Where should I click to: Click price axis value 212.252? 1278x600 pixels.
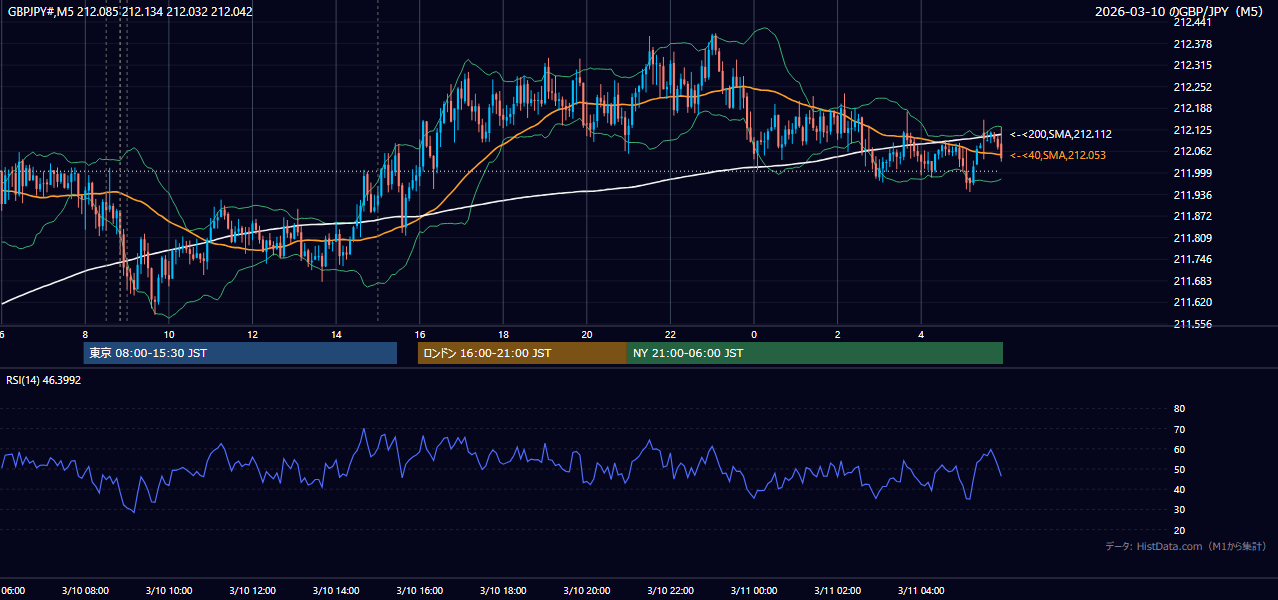[1192, 87]
